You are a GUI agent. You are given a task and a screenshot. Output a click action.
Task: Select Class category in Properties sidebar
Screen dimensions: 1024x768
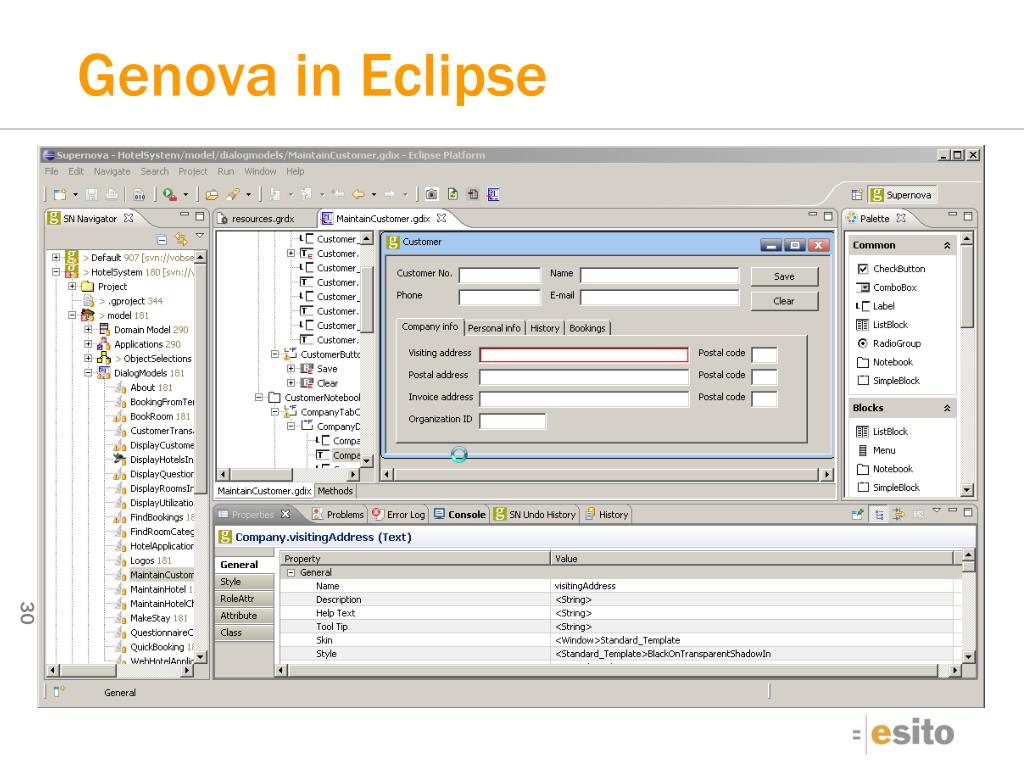coord(244,633)
